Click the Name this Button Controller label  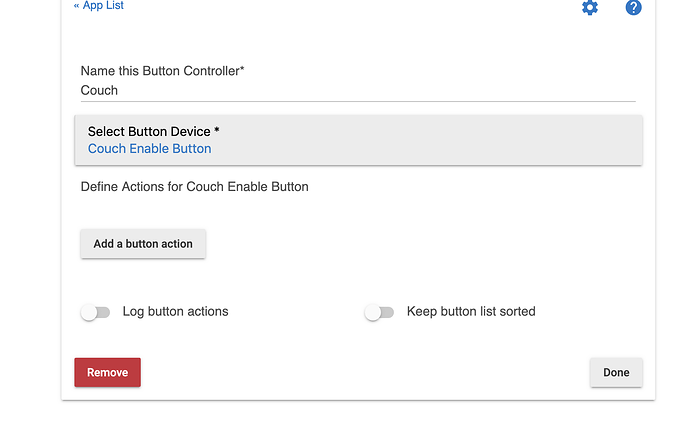pyautogui.click(x=162, y=71)
